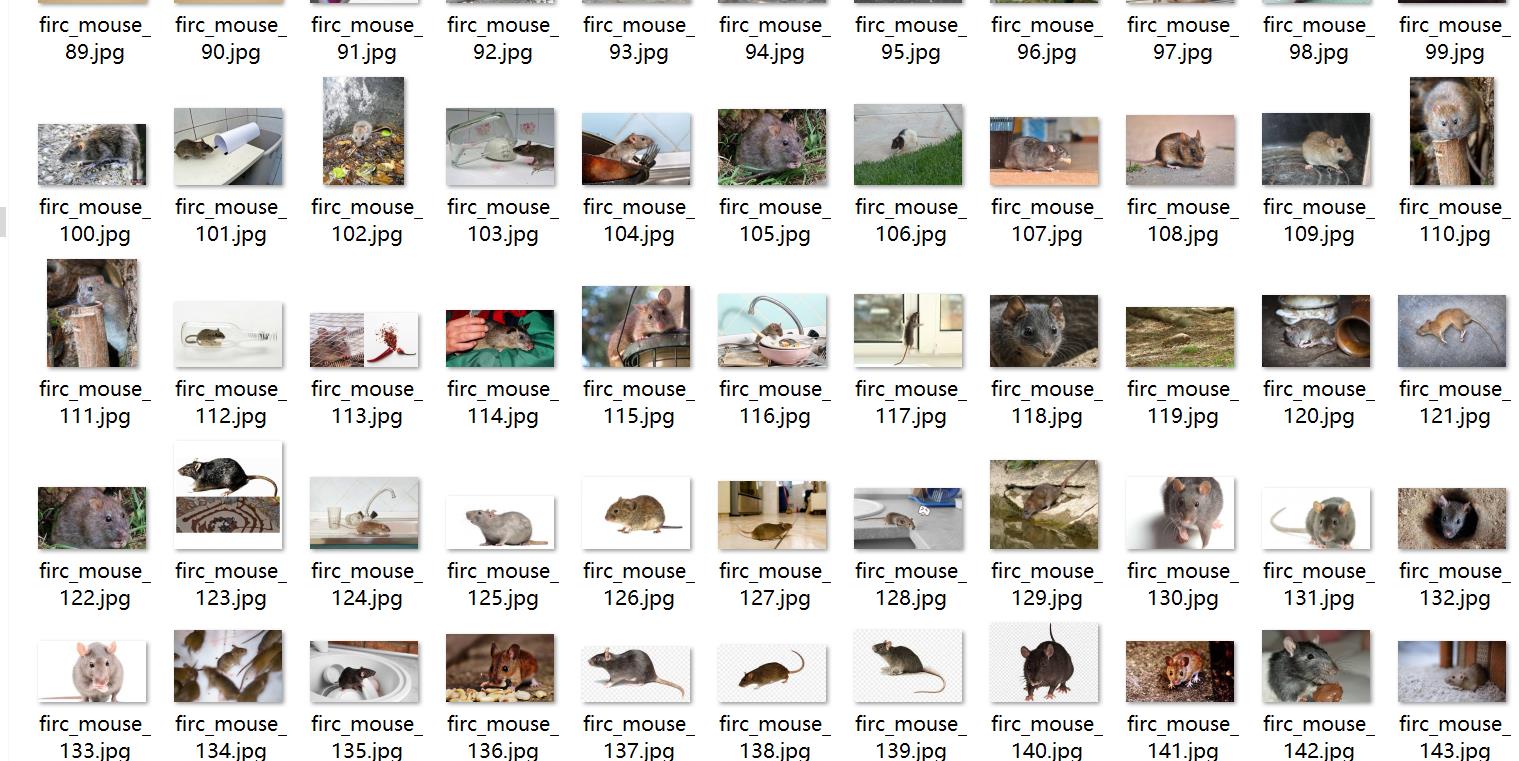The width and height of the screenshot is (1519, 761).
Task: Click firc_mouse_113.jpg chili thumbnail
Action: pyautogui.click(x=364, y=340)
